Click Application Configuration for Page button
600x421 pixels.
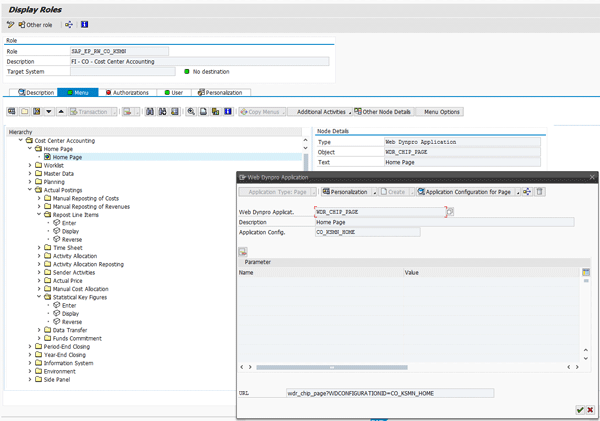tap(468, 191)
